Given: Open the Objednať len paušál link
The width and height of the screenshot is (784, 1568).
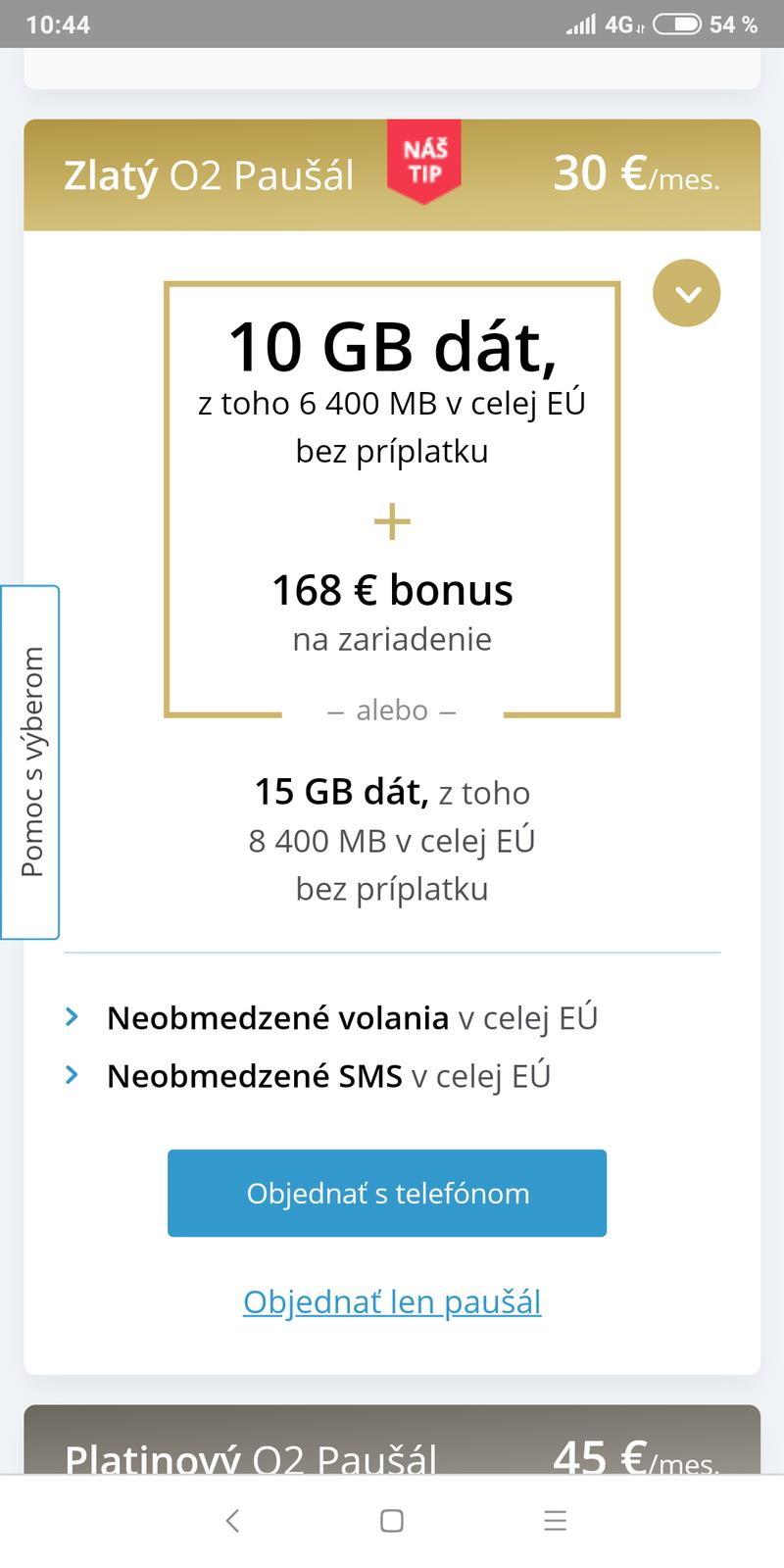Looking at the screenshot, I should tap(392, 1301).
